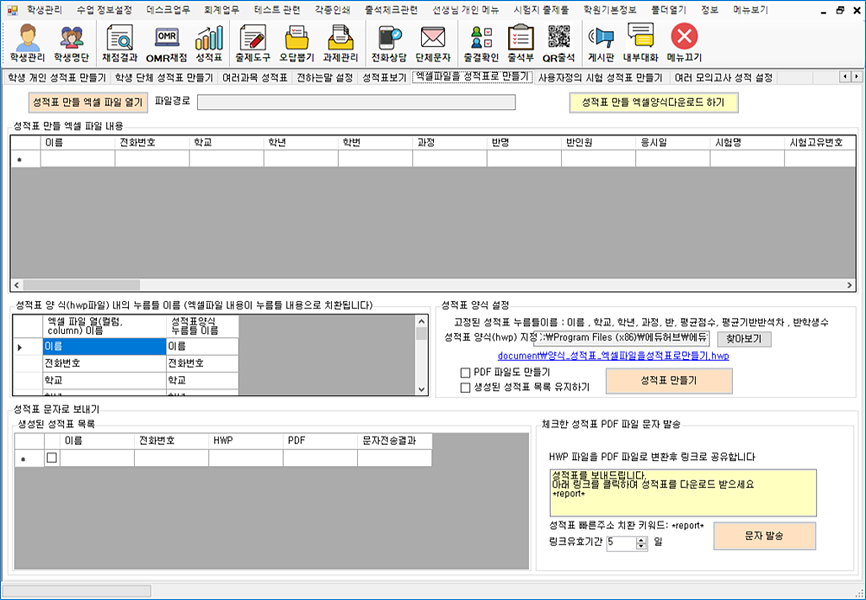Open the QR출석 QR code icon
This screenshot has height=600, width=866.
(x=558, y=43)
